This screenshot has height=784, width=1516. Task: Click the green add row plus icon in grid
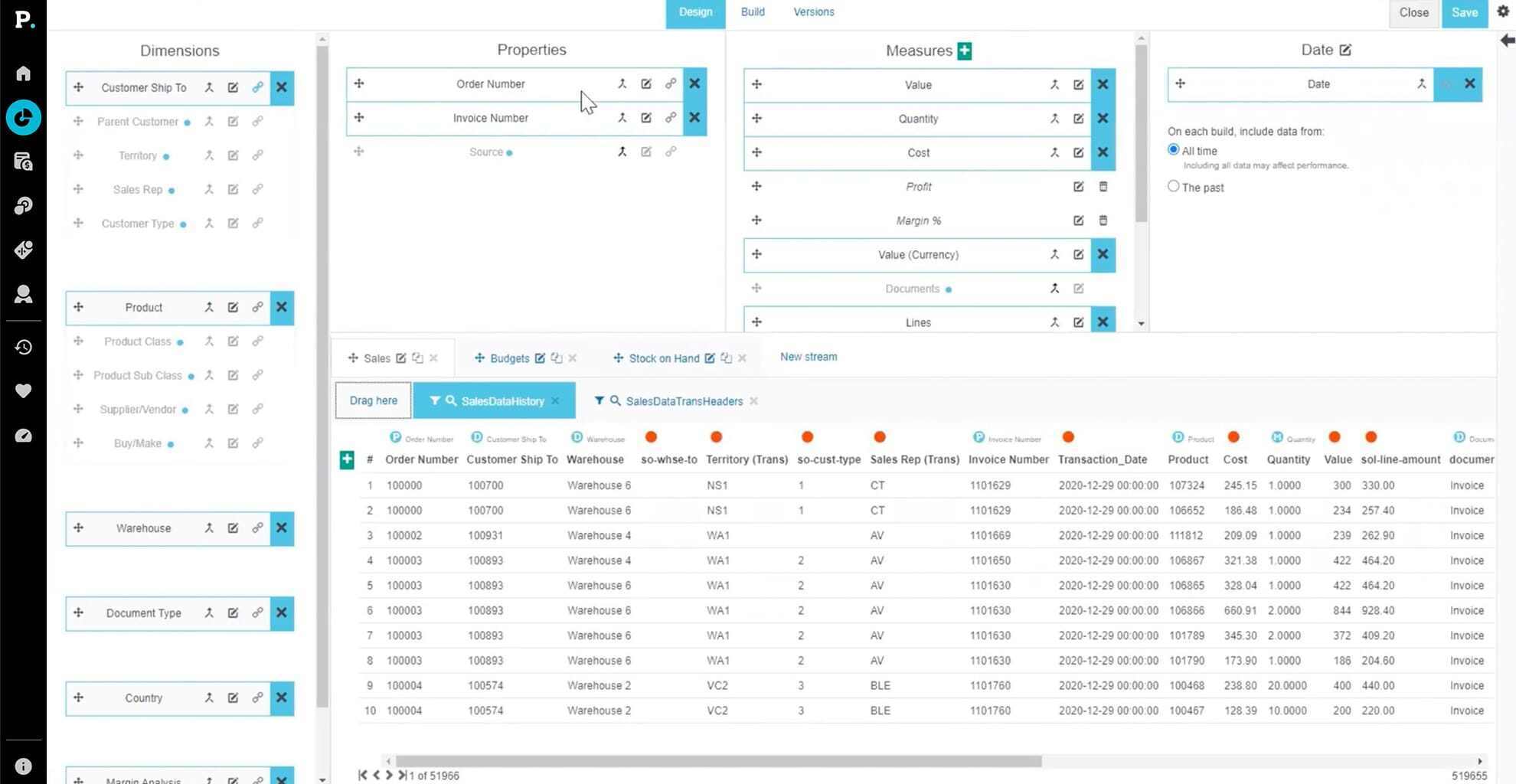[347, 459]
